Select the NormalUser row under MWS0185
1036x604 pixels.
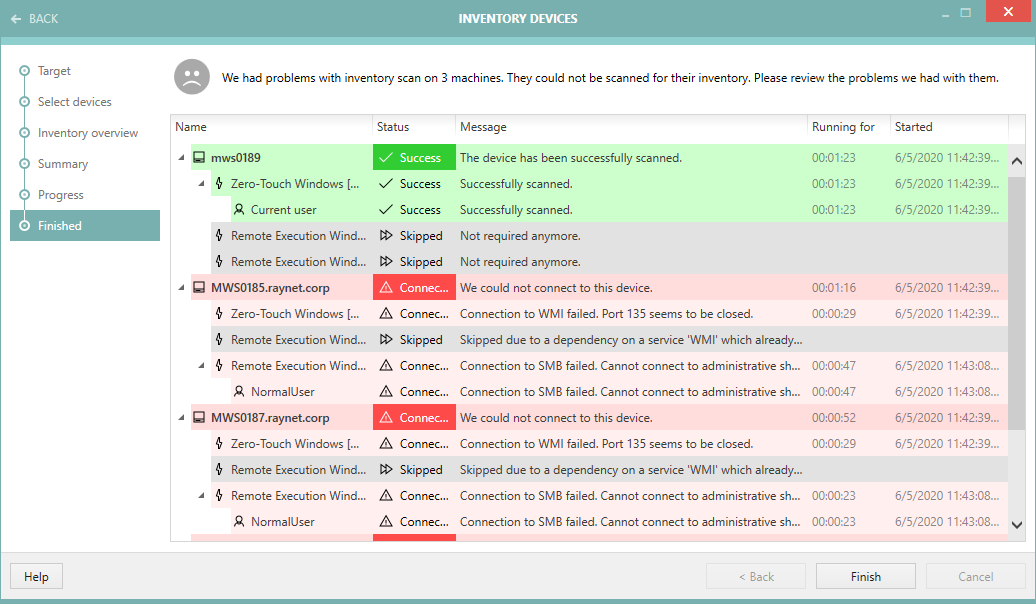click(x=282, y=392)
